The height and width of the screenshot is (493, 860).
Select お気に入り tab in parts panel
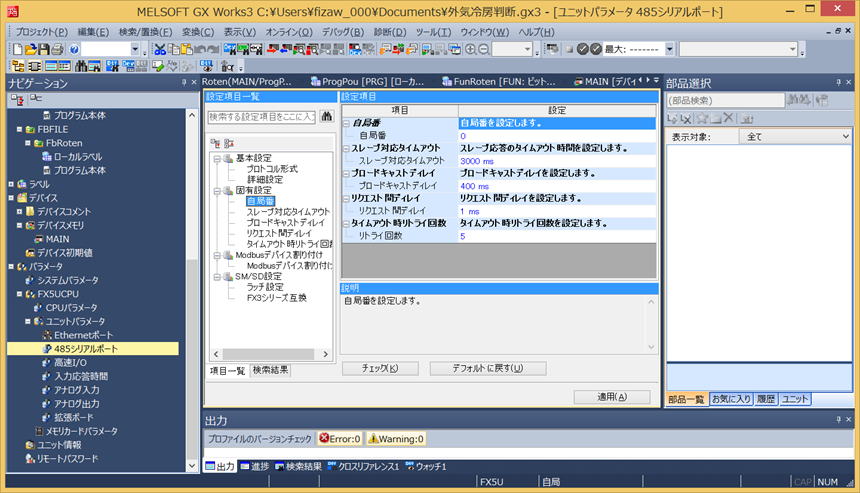731,399
